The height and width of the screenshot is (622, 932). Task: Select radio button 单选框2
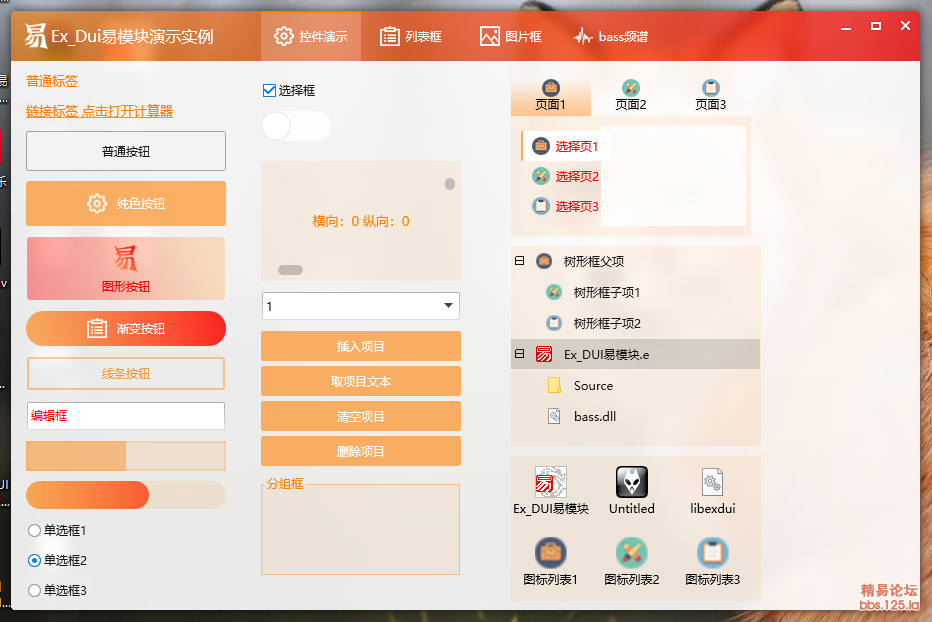click(x=34, y=560)
